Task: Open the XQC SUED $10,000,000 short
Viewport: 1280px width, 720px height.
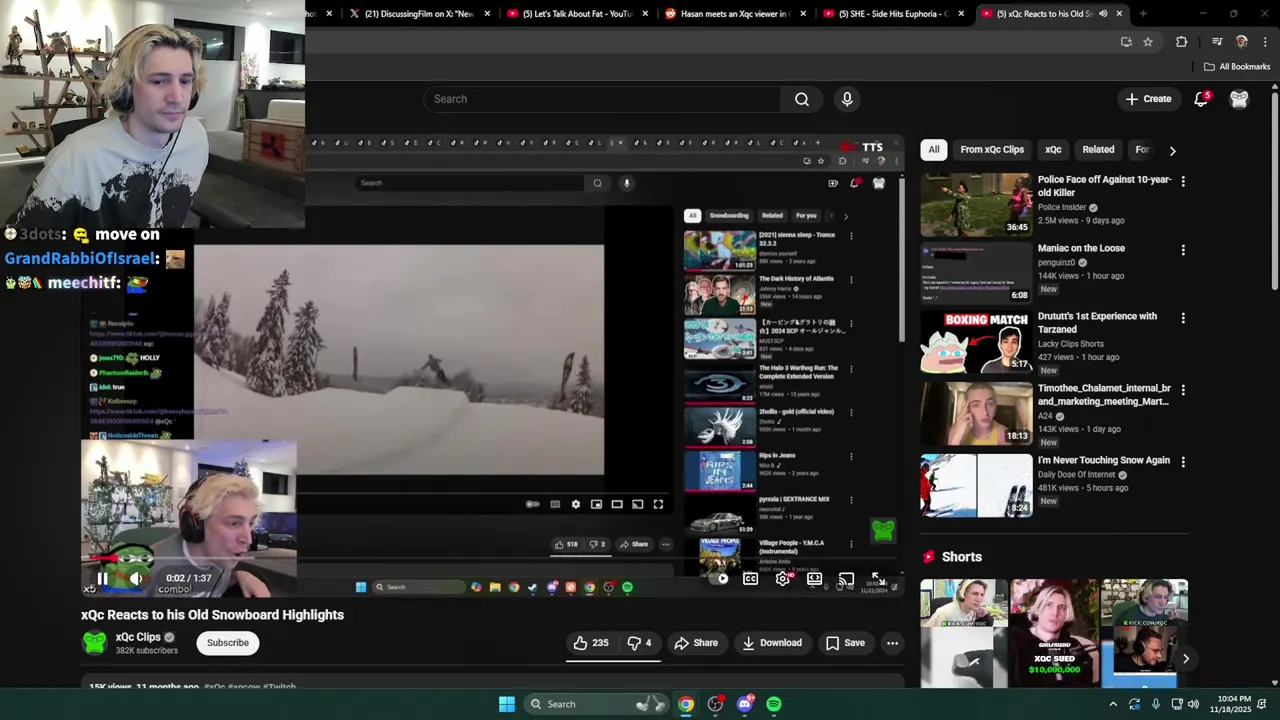Action: tap(1054, 633)
